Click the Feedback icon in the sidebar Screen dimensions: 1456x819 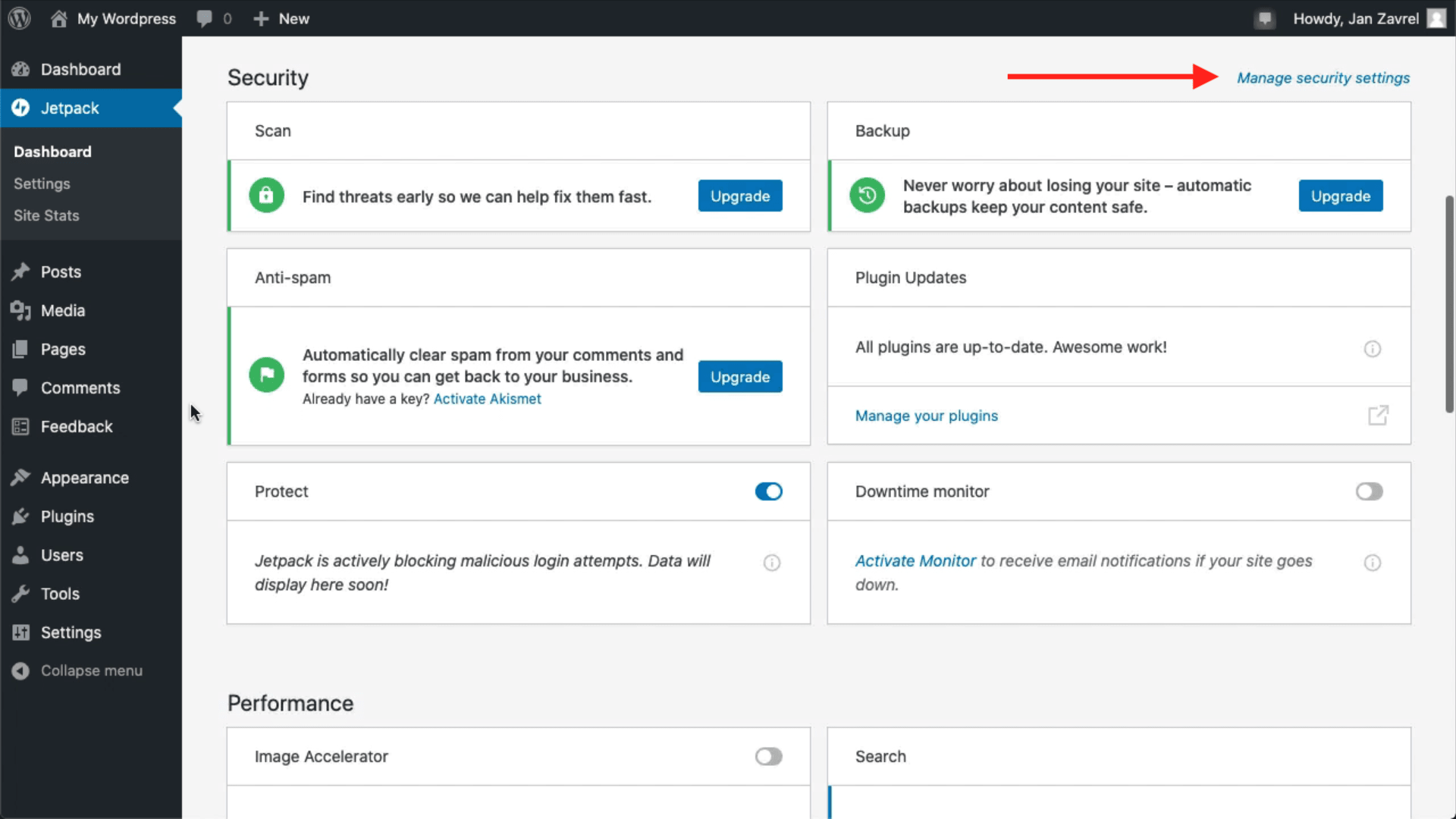(20, 426)
